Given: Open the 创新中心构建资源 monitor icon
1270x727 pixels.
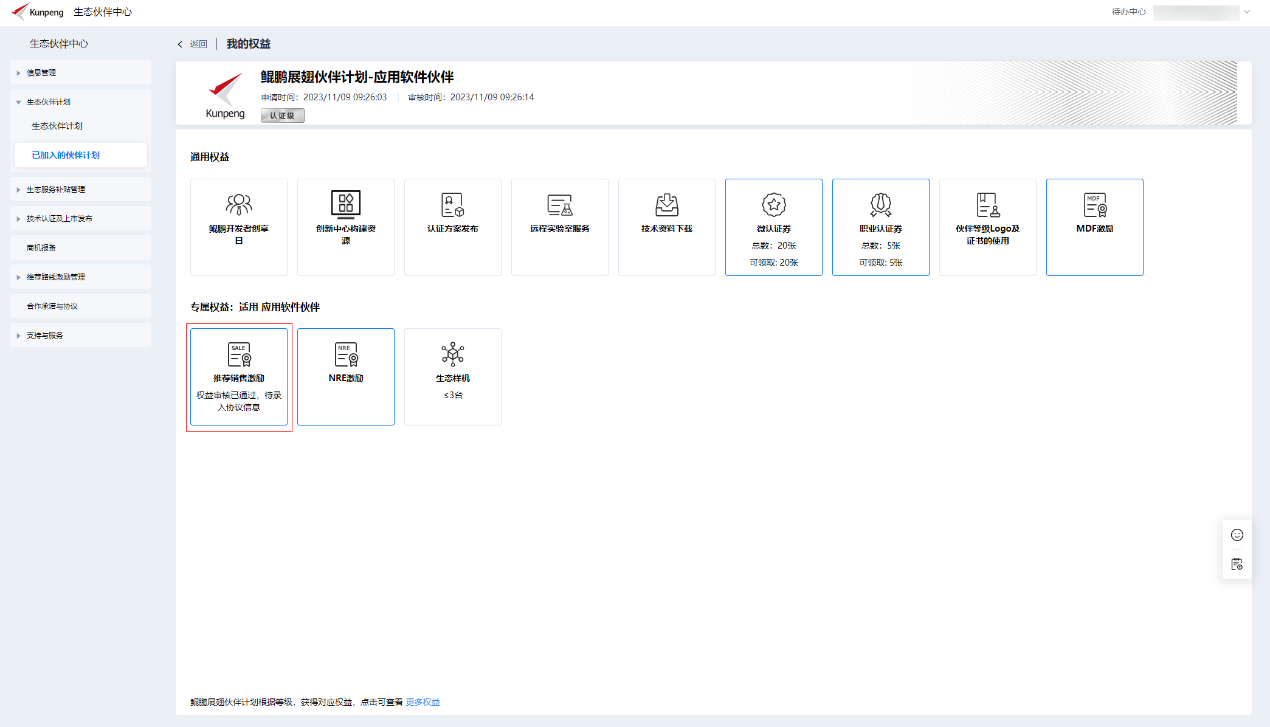Looking at the screenshot, I should 346,204.
